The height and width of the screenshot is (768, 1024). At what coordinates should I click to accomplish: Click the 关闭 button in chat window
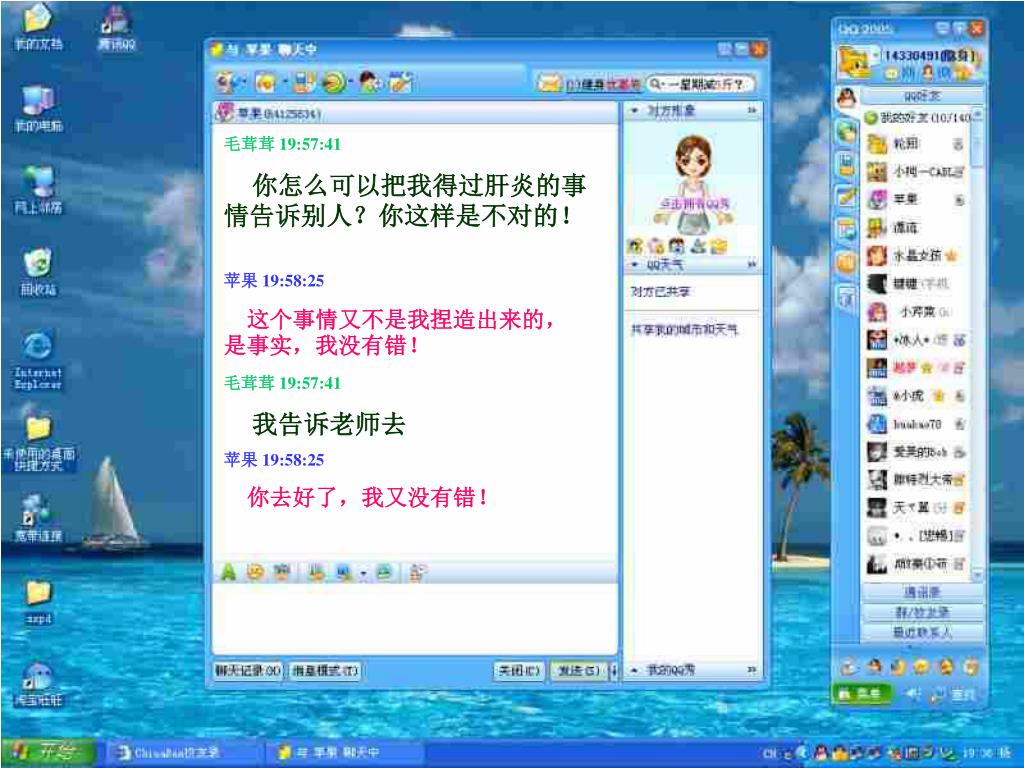pos(519,671)
